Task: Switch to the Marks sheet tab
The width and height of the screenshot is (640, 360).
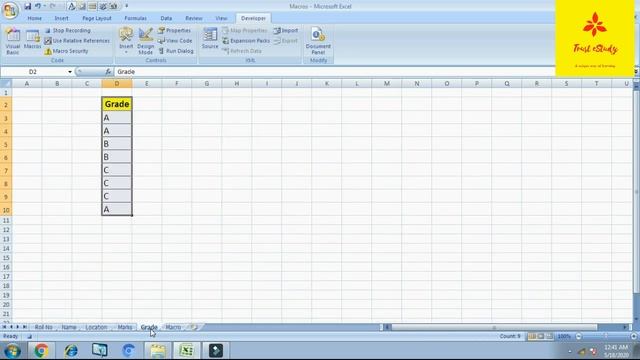Action: pos(124,327)
